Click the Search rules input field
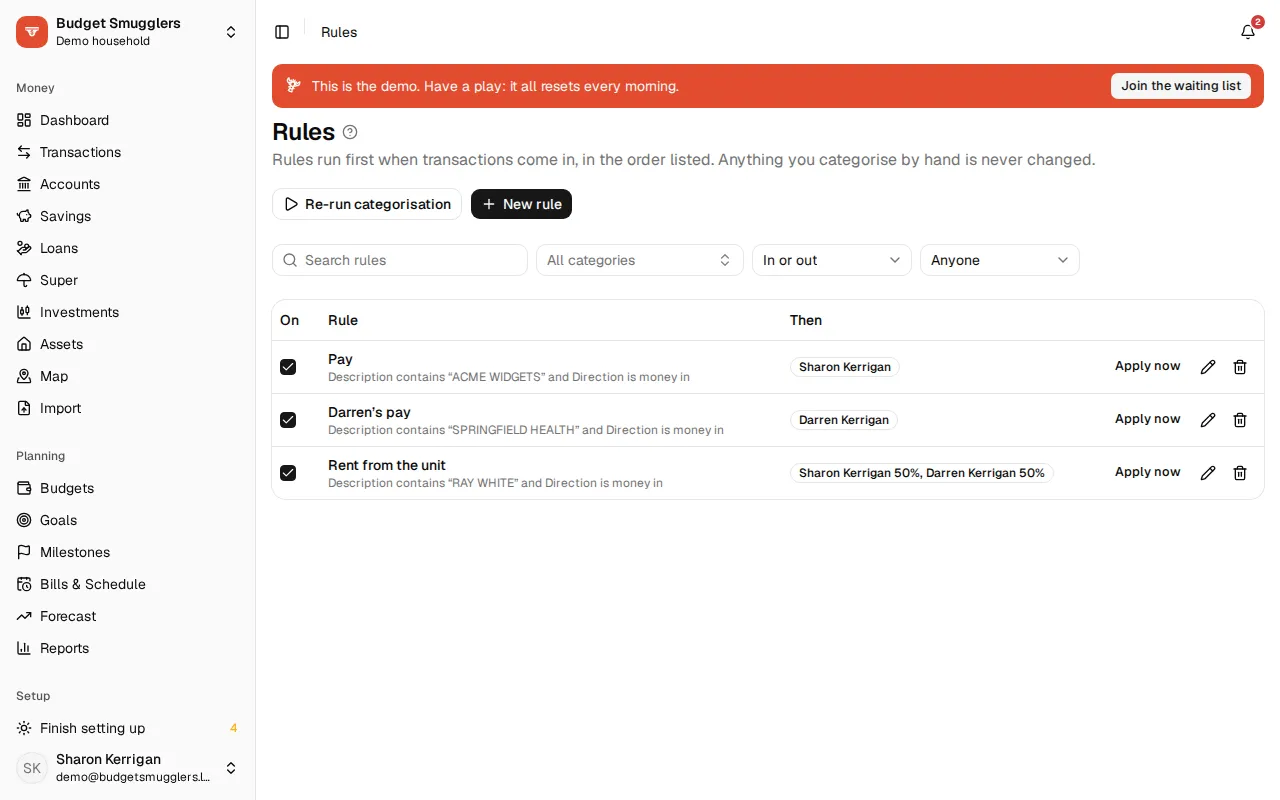This screenshot has width=1280, height=800. point(400,260)
